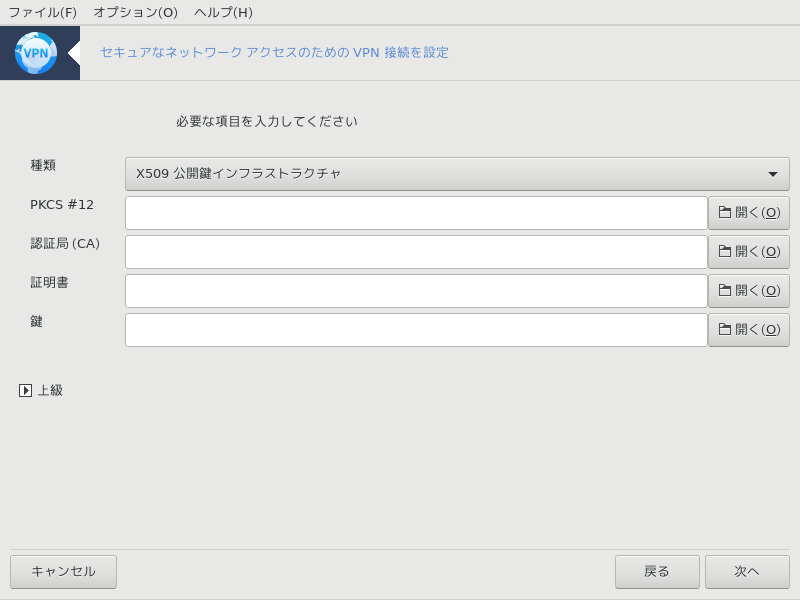Click folder icon beside PKCS #12 field
Image resolution: width=800 pixels, height=600 pixels.
724,212
